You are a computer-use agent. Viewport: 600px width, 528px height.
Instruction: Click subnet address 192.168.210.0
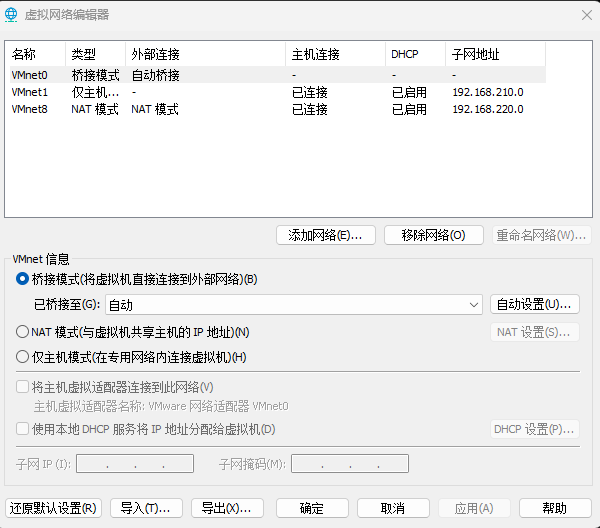[x=488, y=92]
